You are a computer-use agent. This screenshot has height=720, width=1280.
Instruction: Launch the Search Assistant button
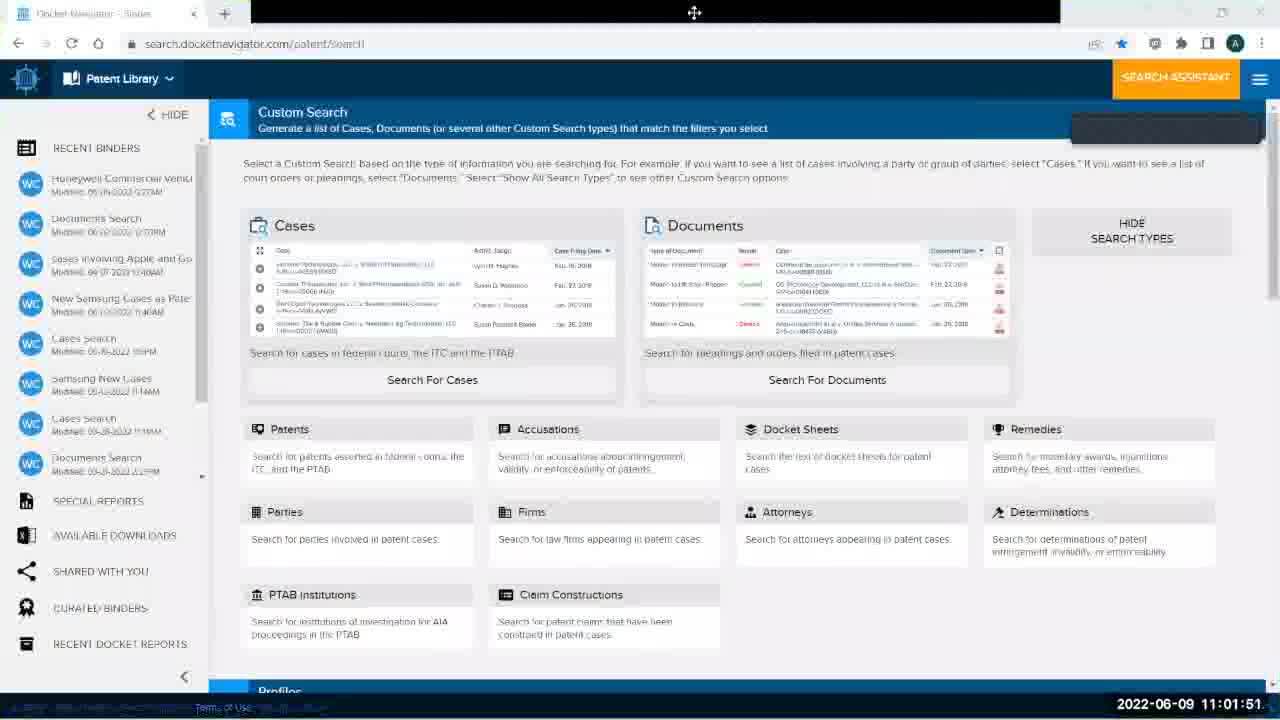point(1176,78)
